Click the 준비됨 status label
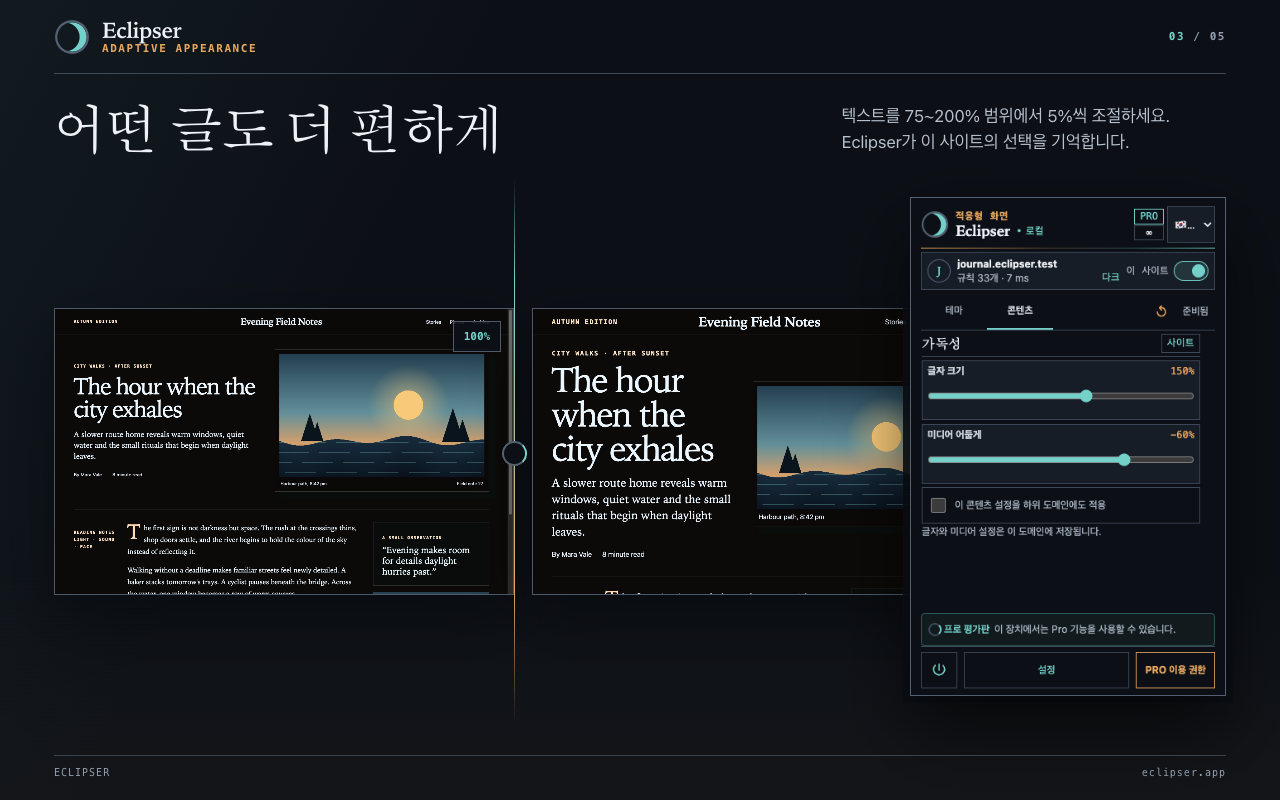This screenshot has width=1280, height=800. pyautogui.click(x=1195, y=311)
